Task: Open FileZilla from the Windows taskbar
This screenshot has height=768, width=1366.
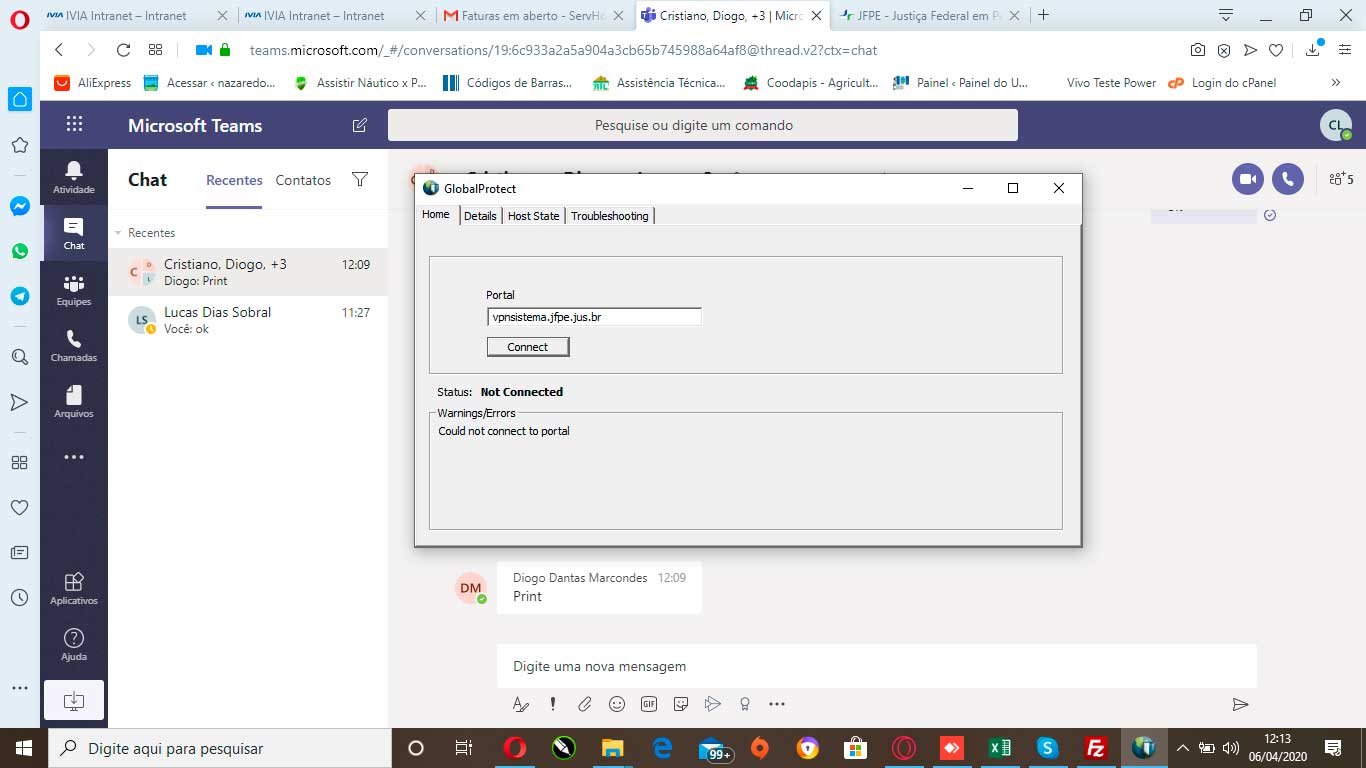Action: [1095, 748]
